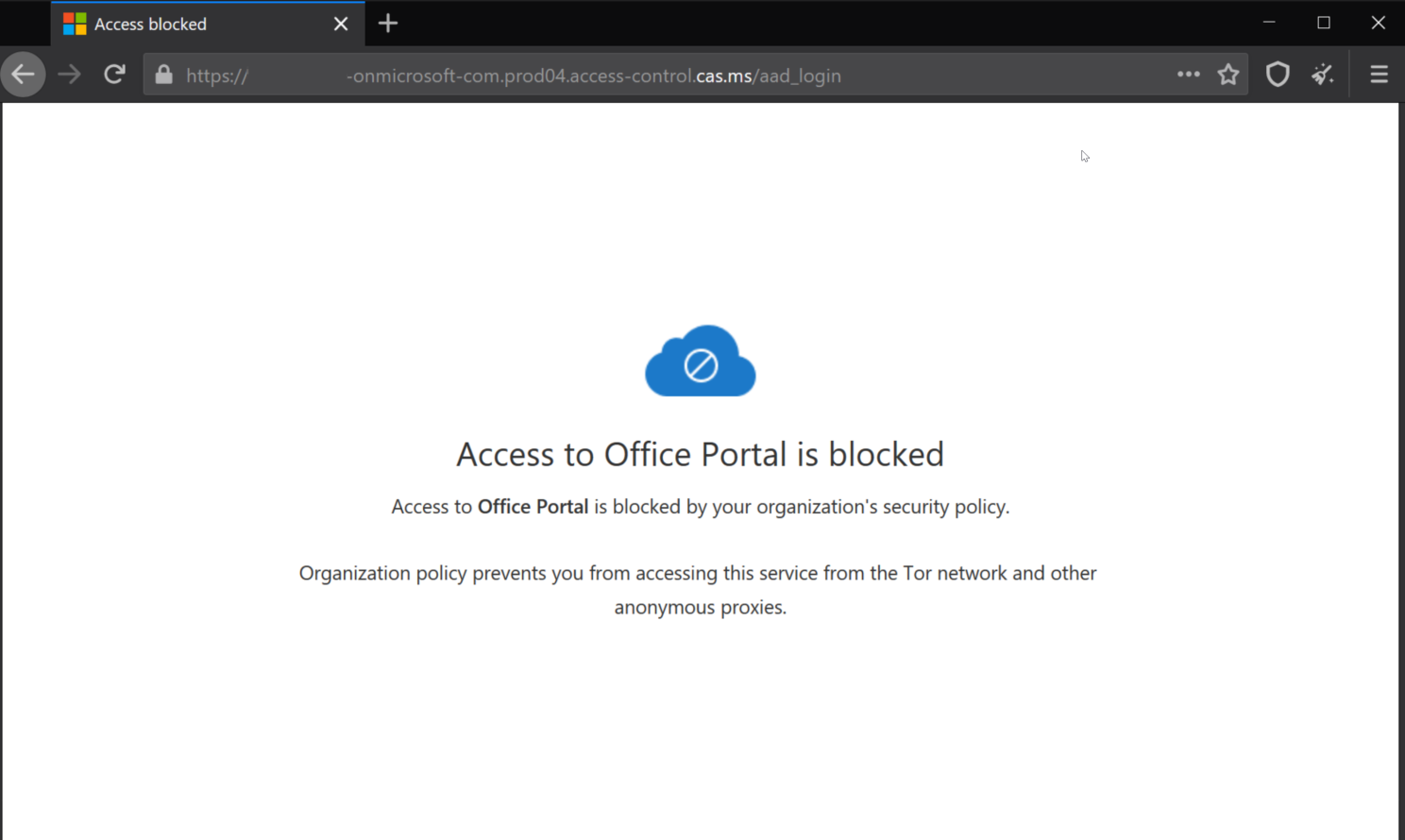Open the security level shield icon
This screenshot has width=1405, height=840.
click(x=1278, y=75)
